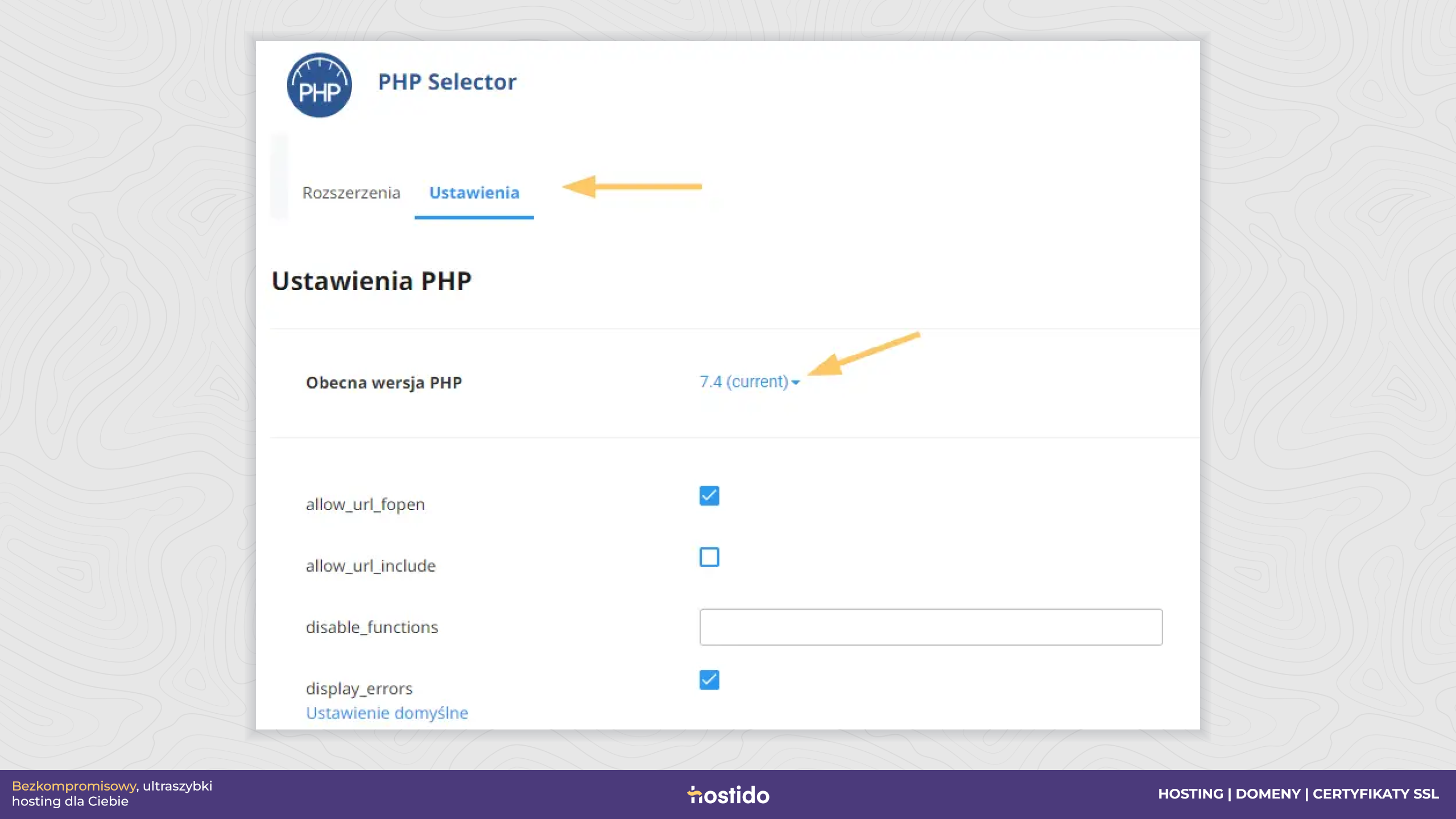Image resolution: width=1456 pixels, height=819 pixels.
Task: Focus the disable_functions input field
Action: pos(930,627)
